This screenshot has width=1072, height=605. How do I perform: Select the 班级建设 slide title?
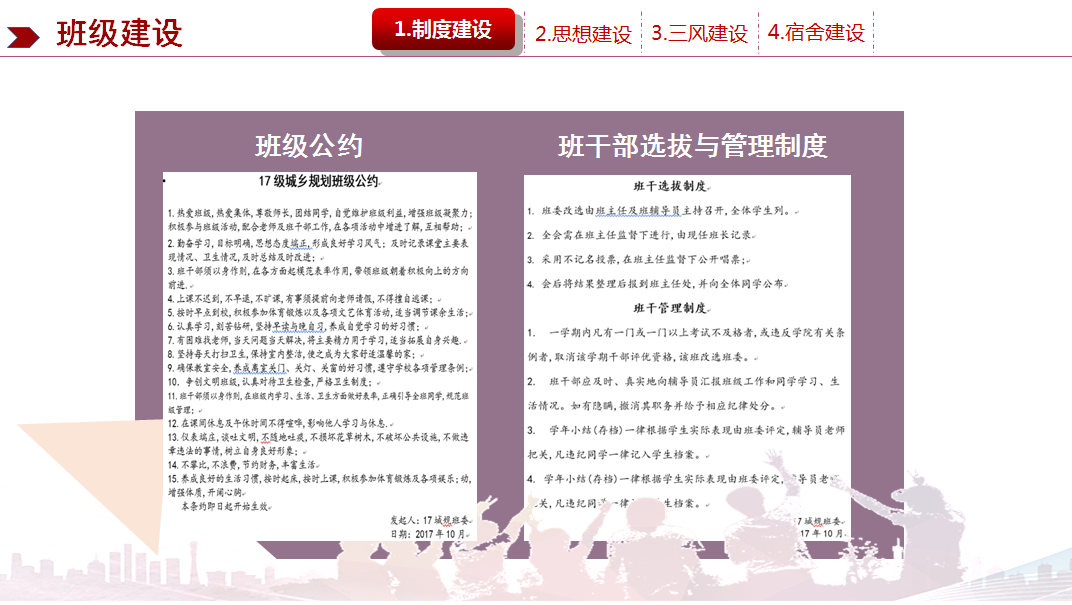(x=119, y=33)
